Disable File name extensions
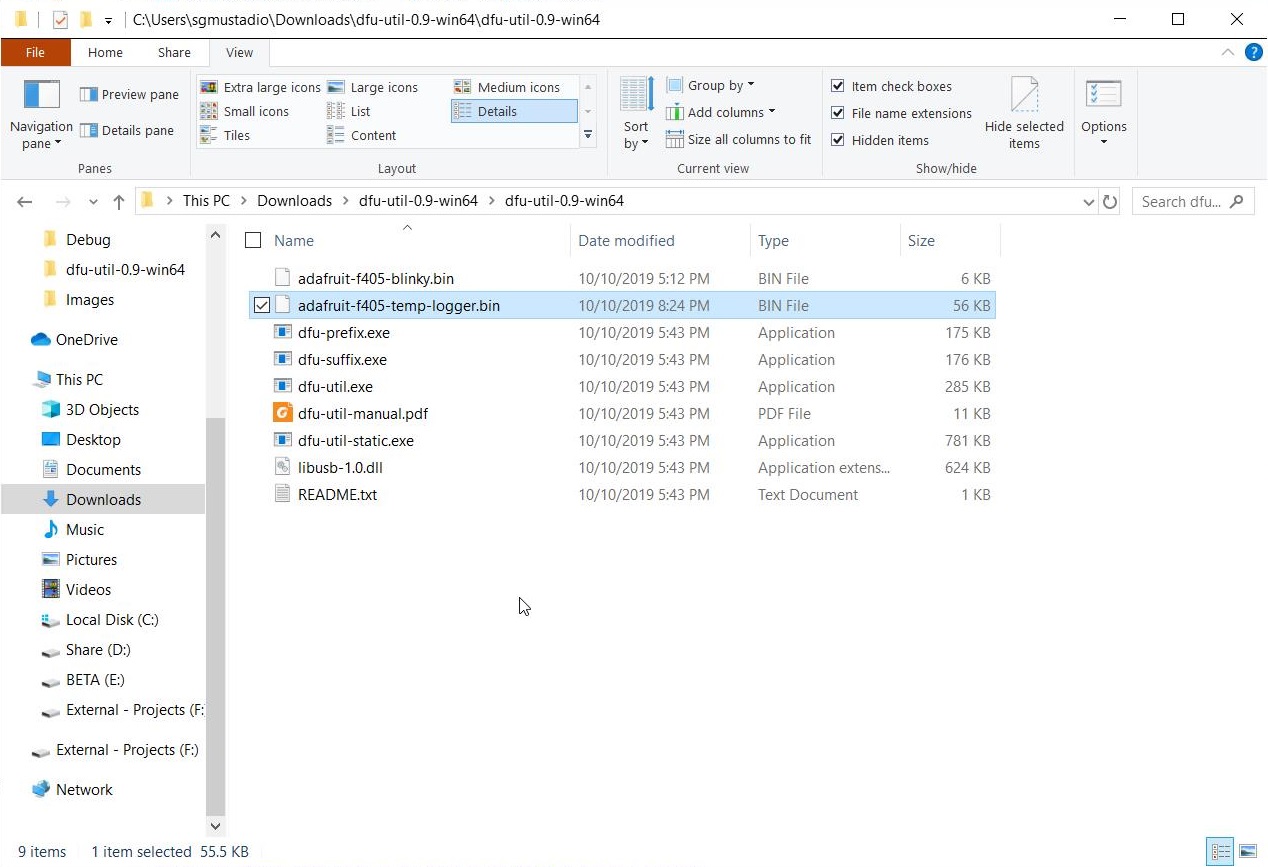 [838, 113]
